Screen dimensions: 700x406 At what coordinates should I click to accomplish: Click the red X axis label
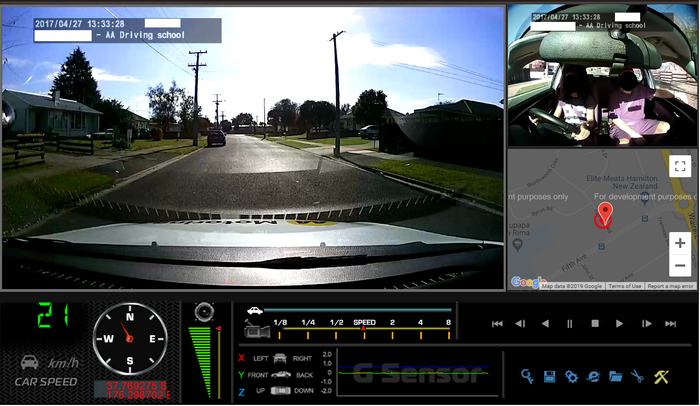tap(242, 358)
